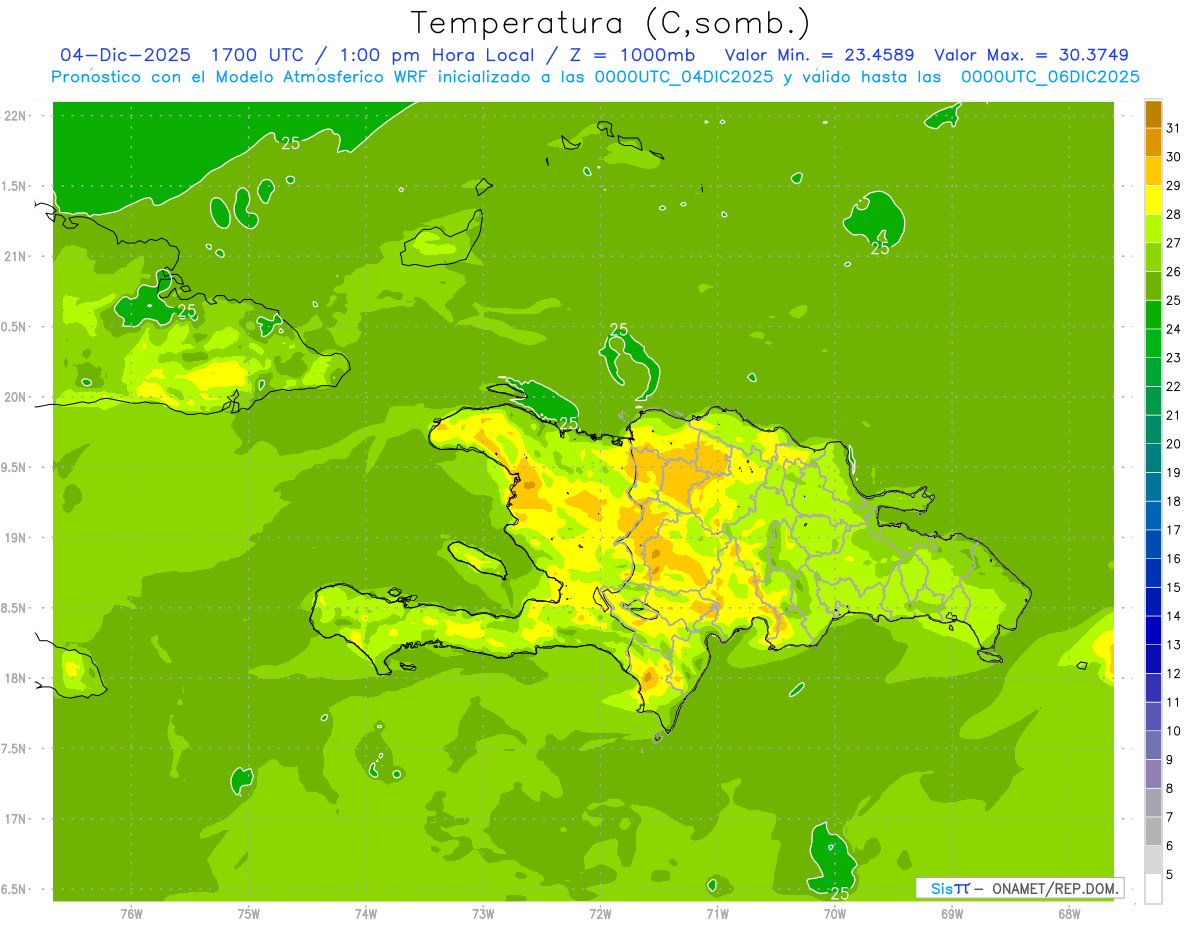The image size is (1200, 927).
Task: Click the legend value '26'
Action: [x=1173, y=271]
